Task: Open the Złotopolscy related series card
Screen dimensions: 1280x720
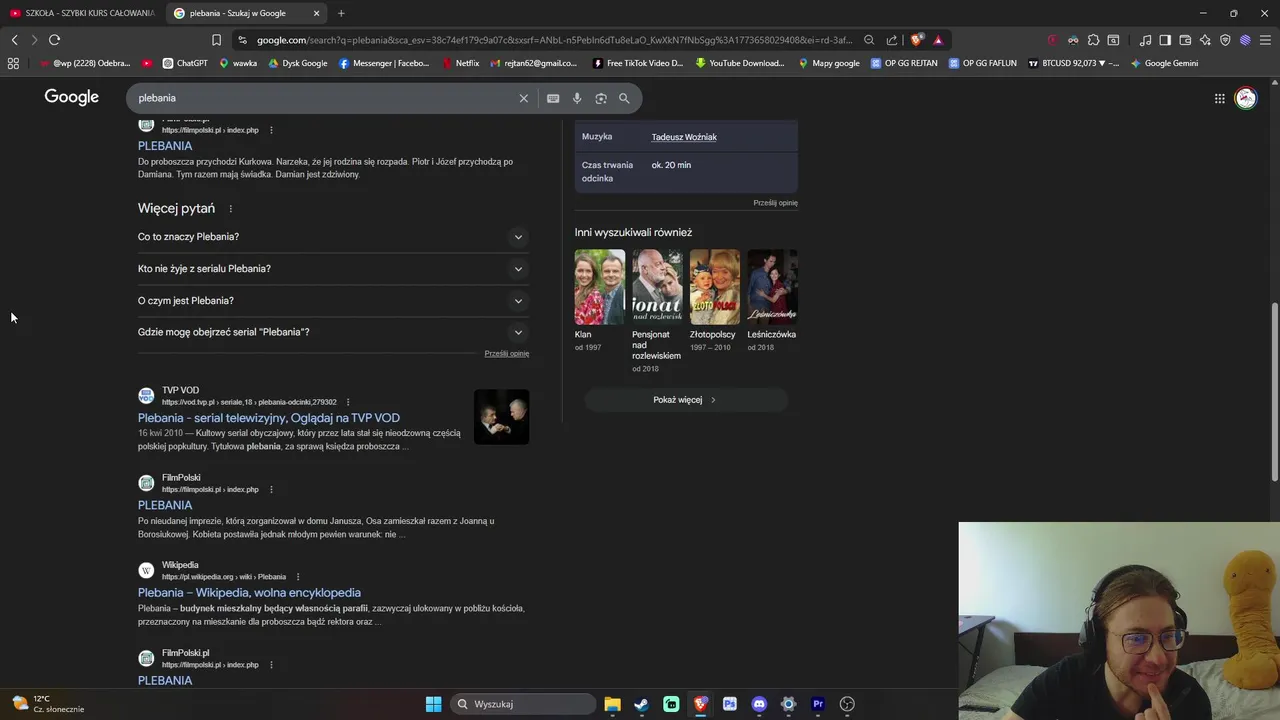Action: coord(714,300)
